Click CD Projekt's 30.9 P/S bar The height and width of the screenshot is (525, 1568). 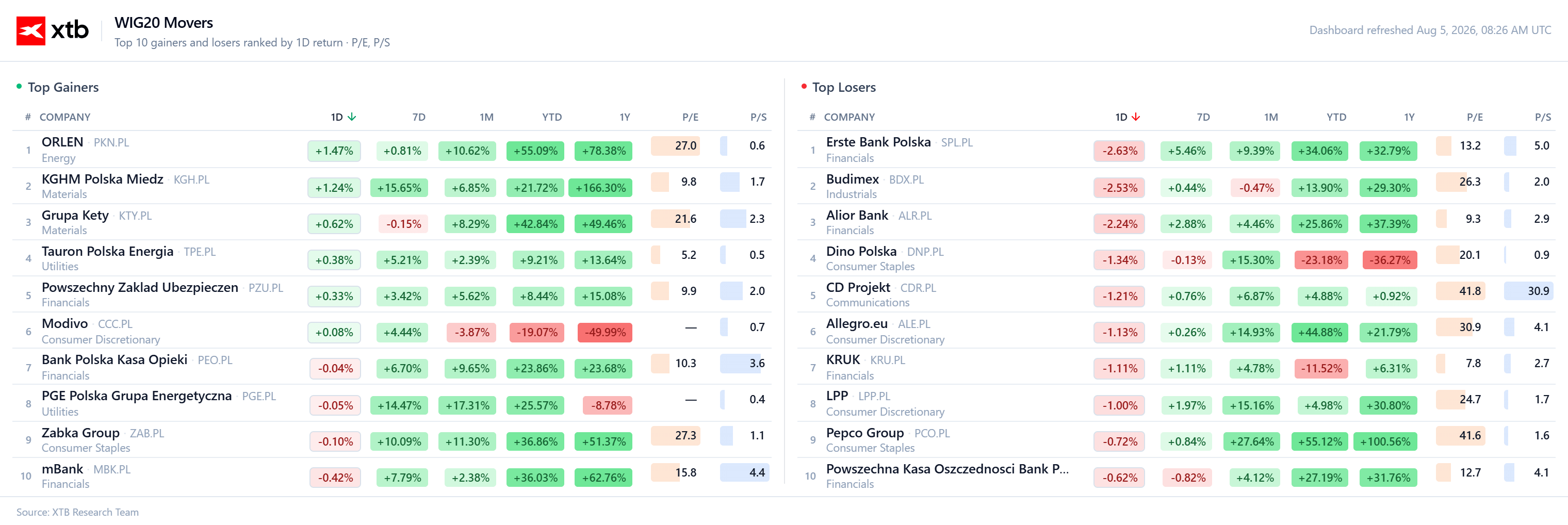(x=1528, y=291)
